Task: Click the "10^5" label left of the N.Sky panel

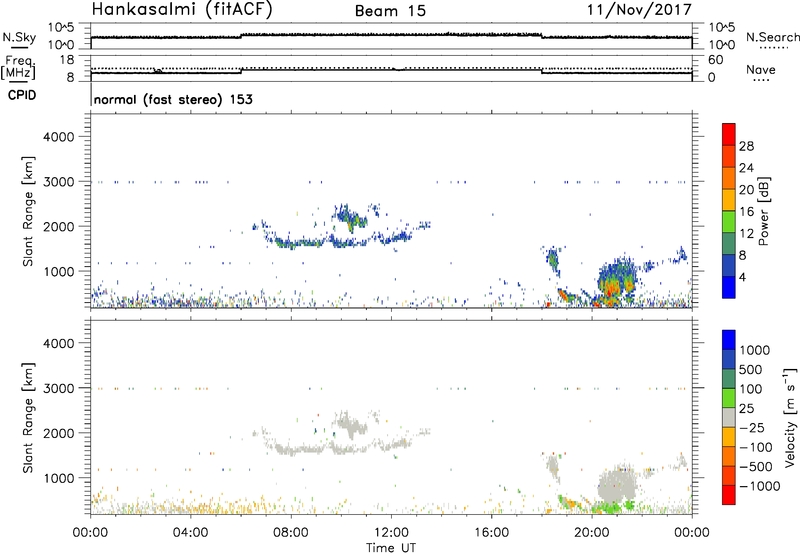Action: point(61,28)
